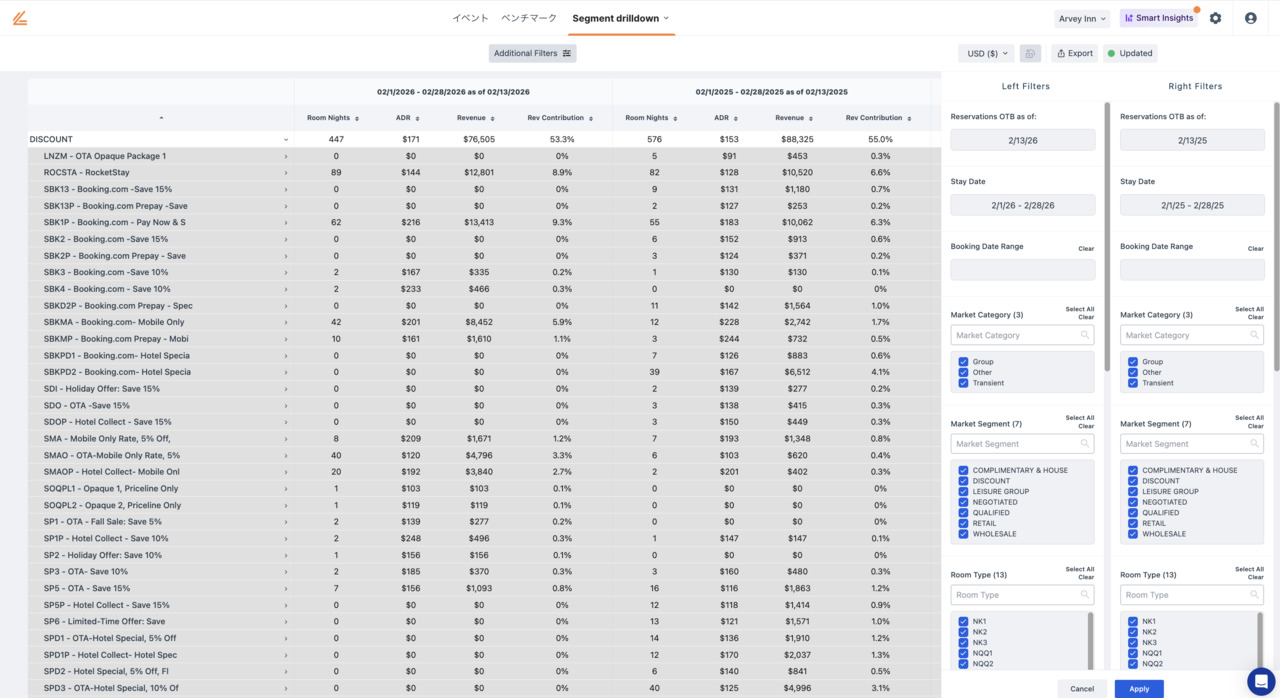
Task: Click the chat support bubble icon
Action: (1260, 680)
